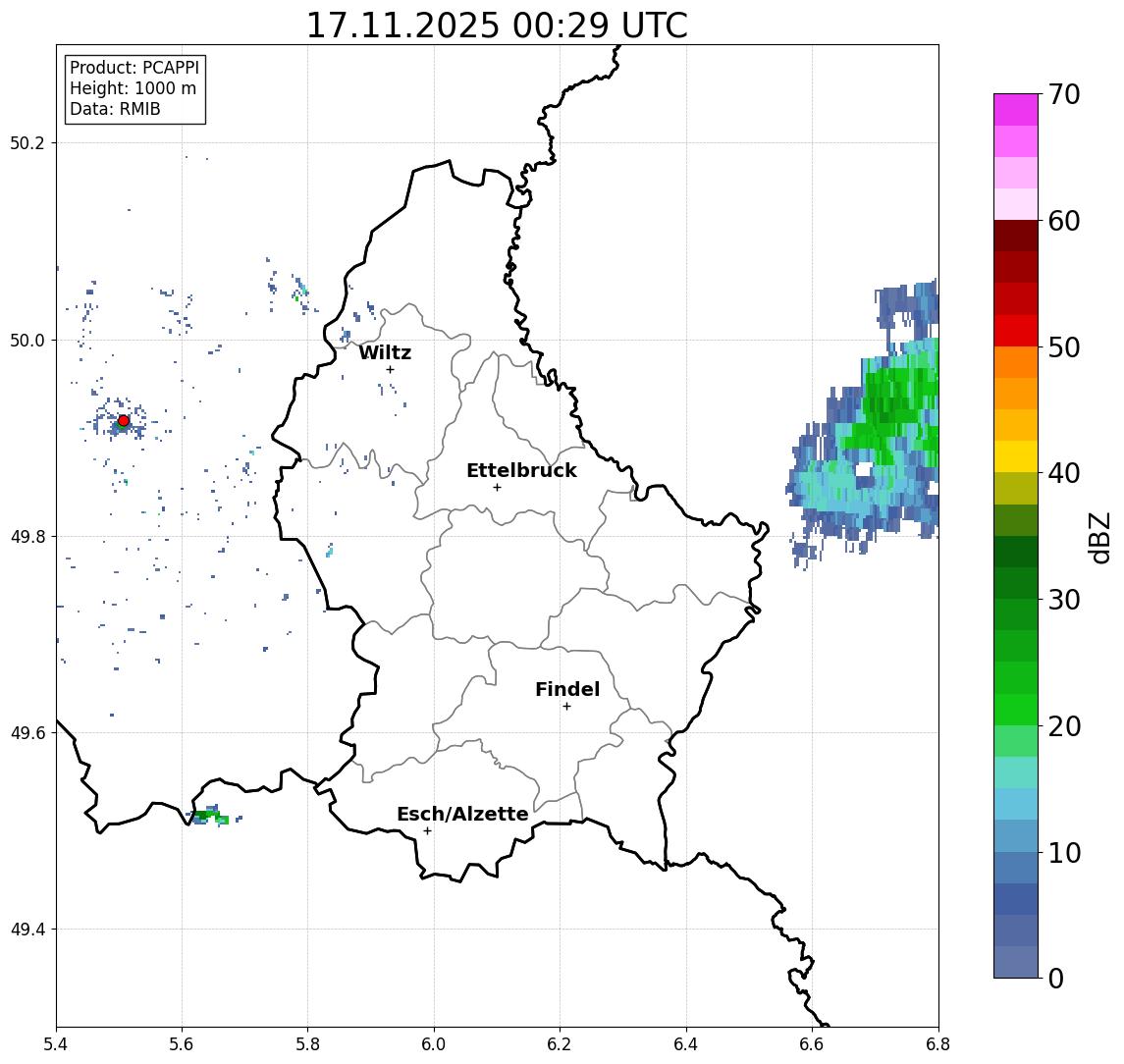Click the small green echo near southwest border
The image size is (1124, 1064).
[210, 816]
